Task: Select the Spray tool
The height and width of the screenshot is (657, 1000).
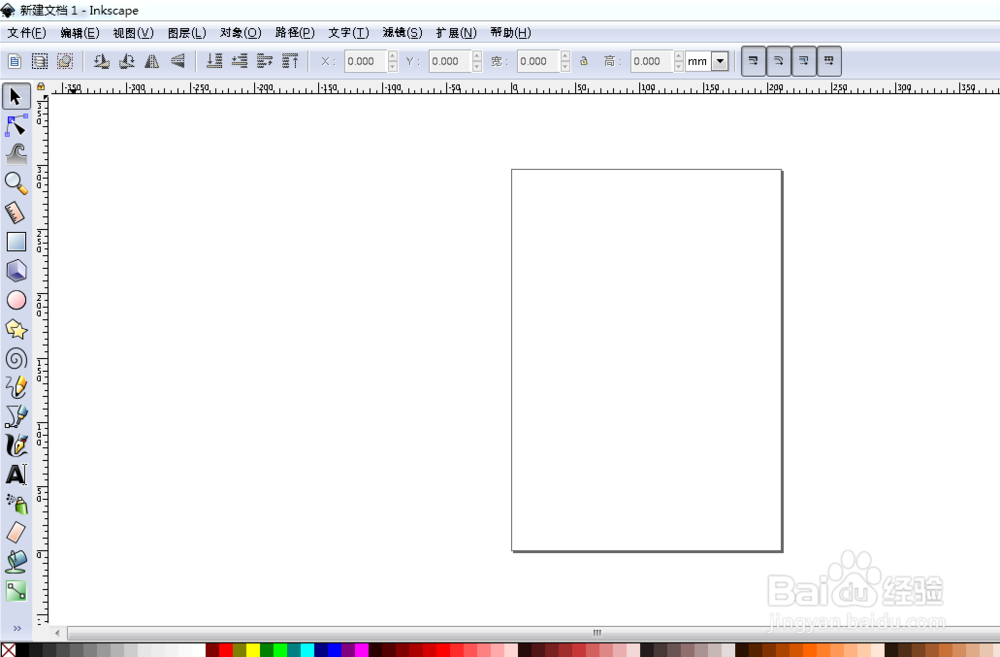Action: point(16,504)
